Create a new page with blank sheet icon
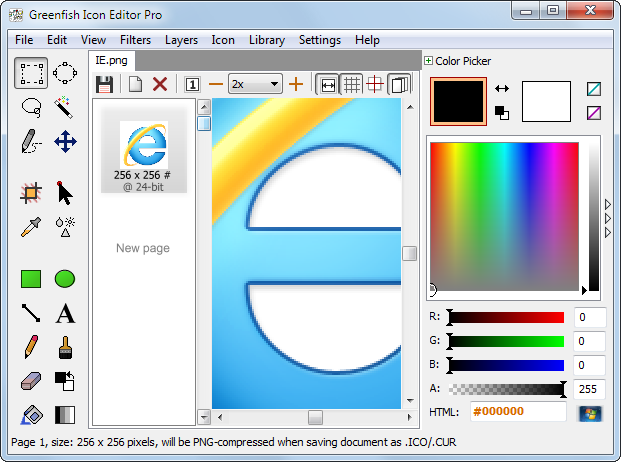Viewport: 621px width, 462px height. 135,84
